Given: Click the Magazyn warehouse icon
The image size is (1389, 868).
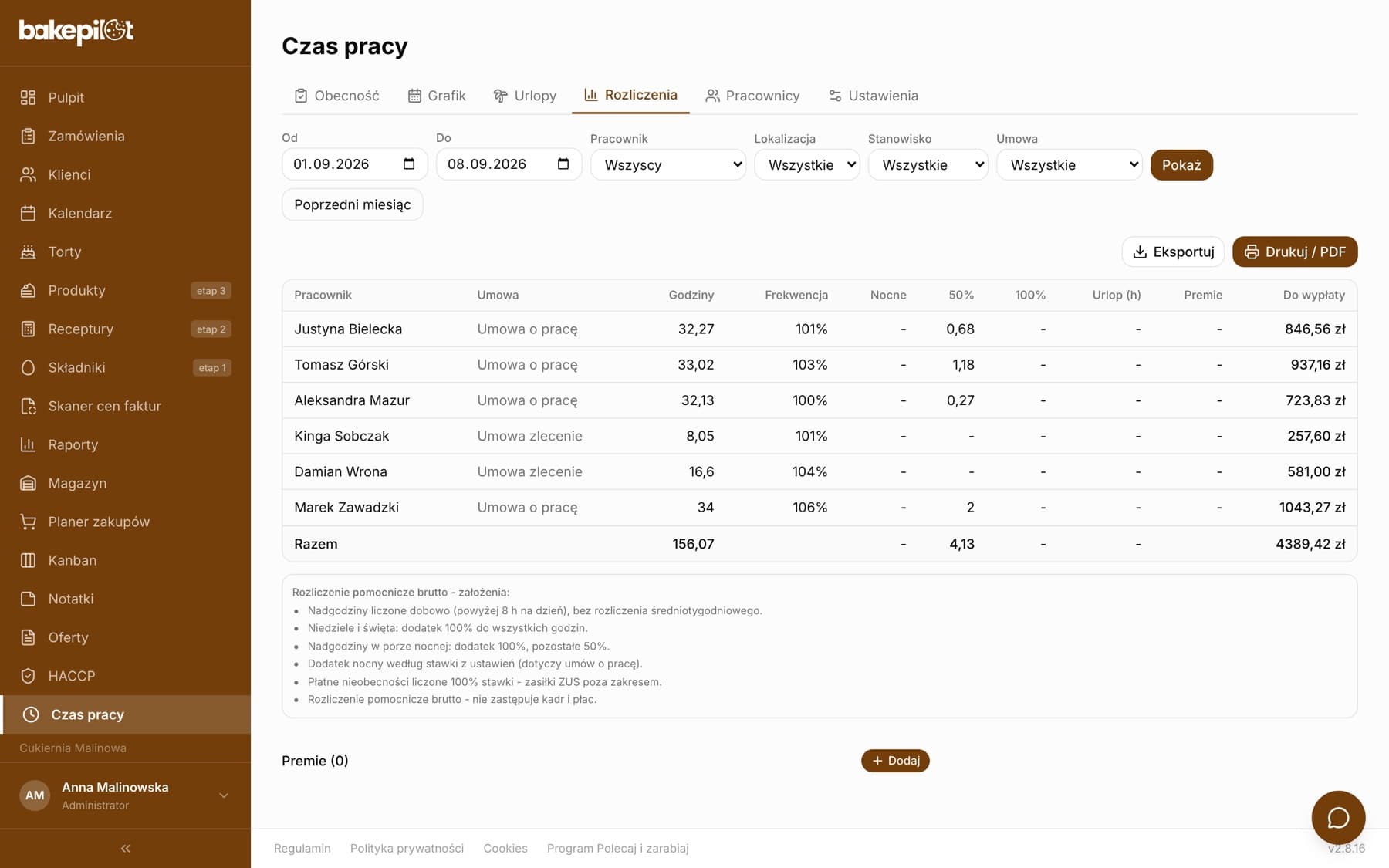Looking at the screenshot, I should click(x=28, y=483).
